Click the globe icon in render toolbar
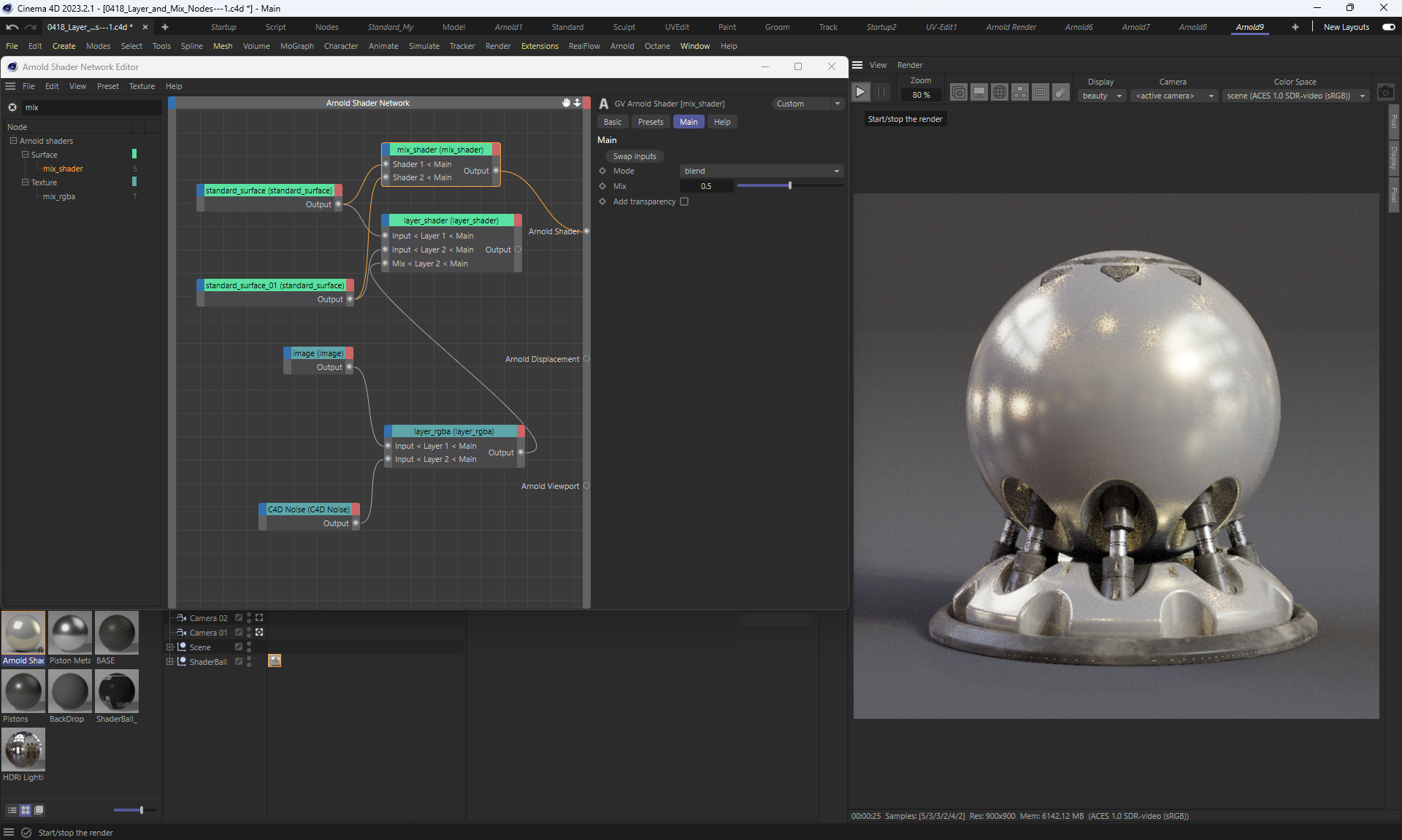Viewport: 1402px width, 840px height. click(x=1000, y=92)
